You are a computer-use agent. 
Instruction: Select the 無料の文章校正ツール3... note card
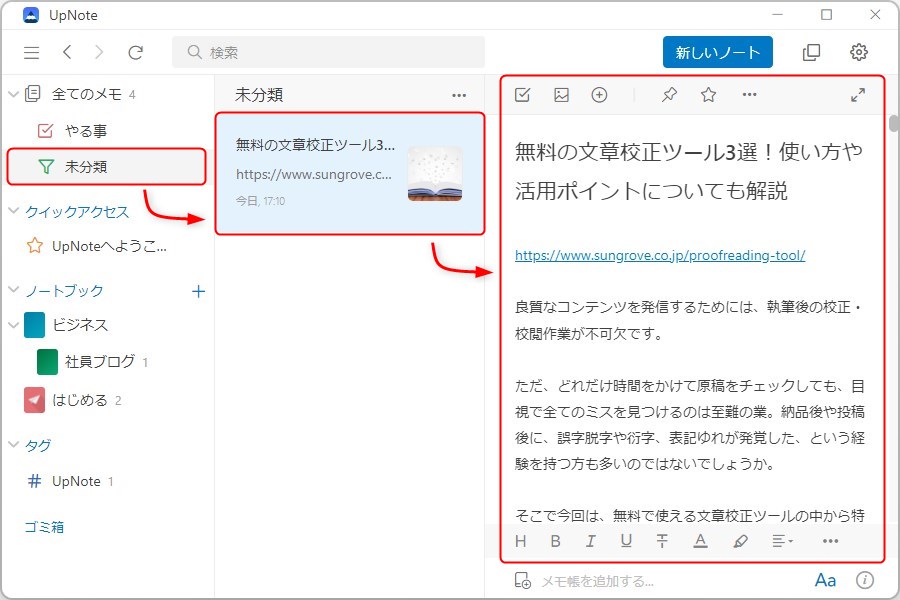pos(350,173)
